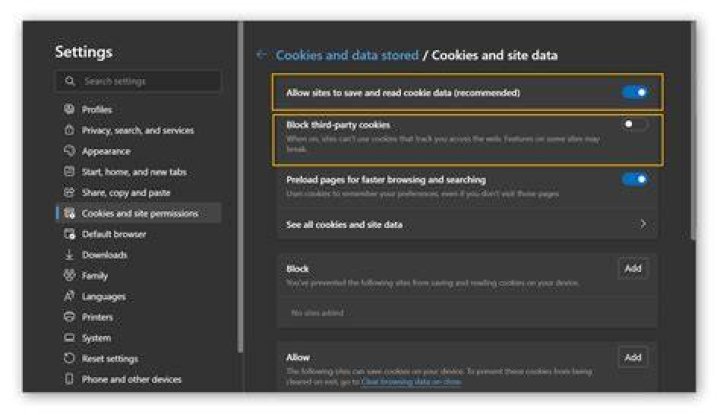The image size is (720, 415).
Task: Click the Appearance palette icon
Action: click(x=69, y=151)
